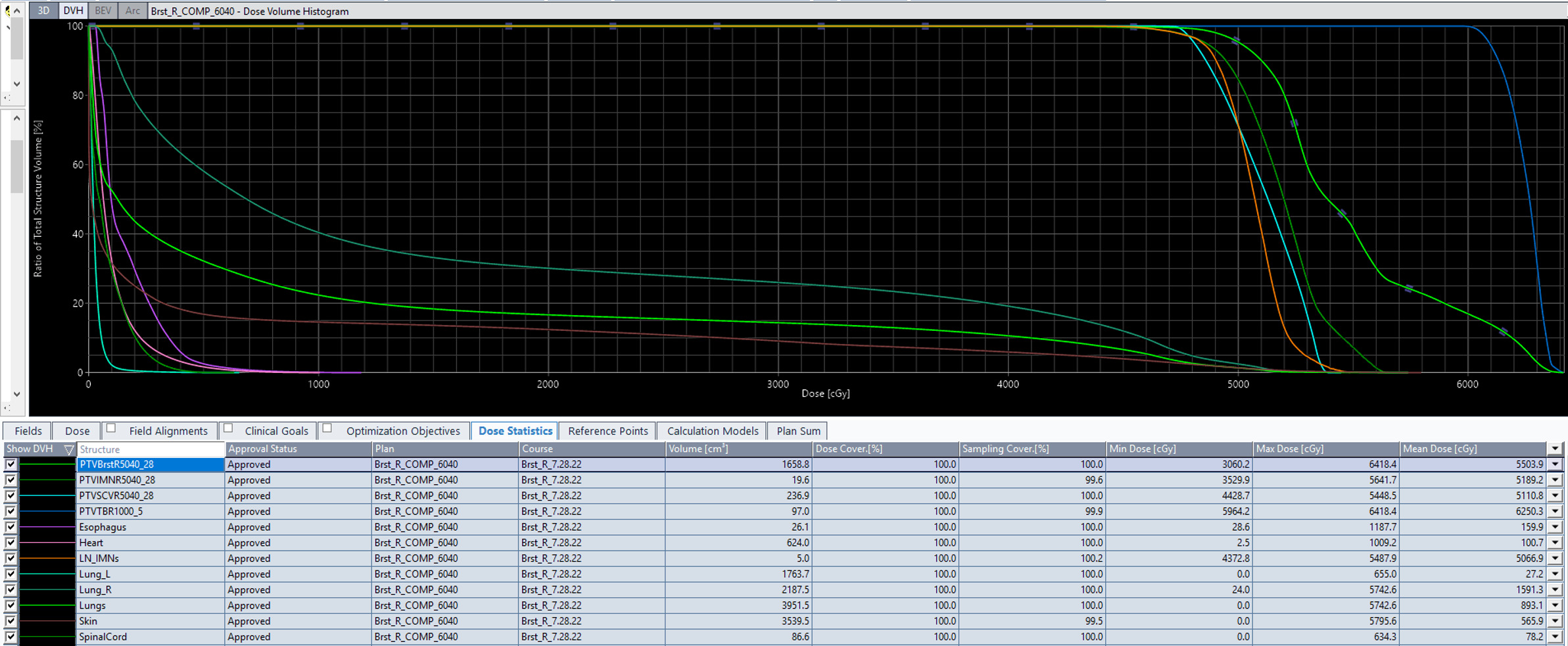Sort by Min Dose [cGy] column
Viewport: 1568px width, 646px height.
coord(1179,449)
